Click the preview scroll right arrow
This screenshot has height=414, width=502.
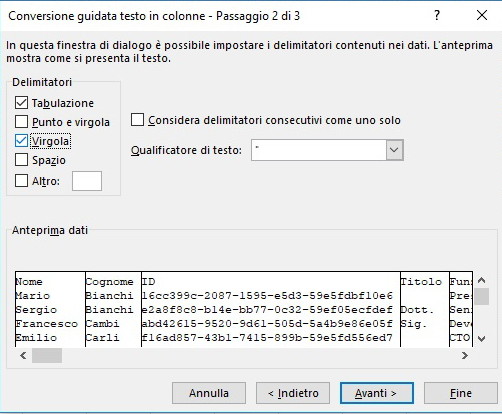coord(465,355)
